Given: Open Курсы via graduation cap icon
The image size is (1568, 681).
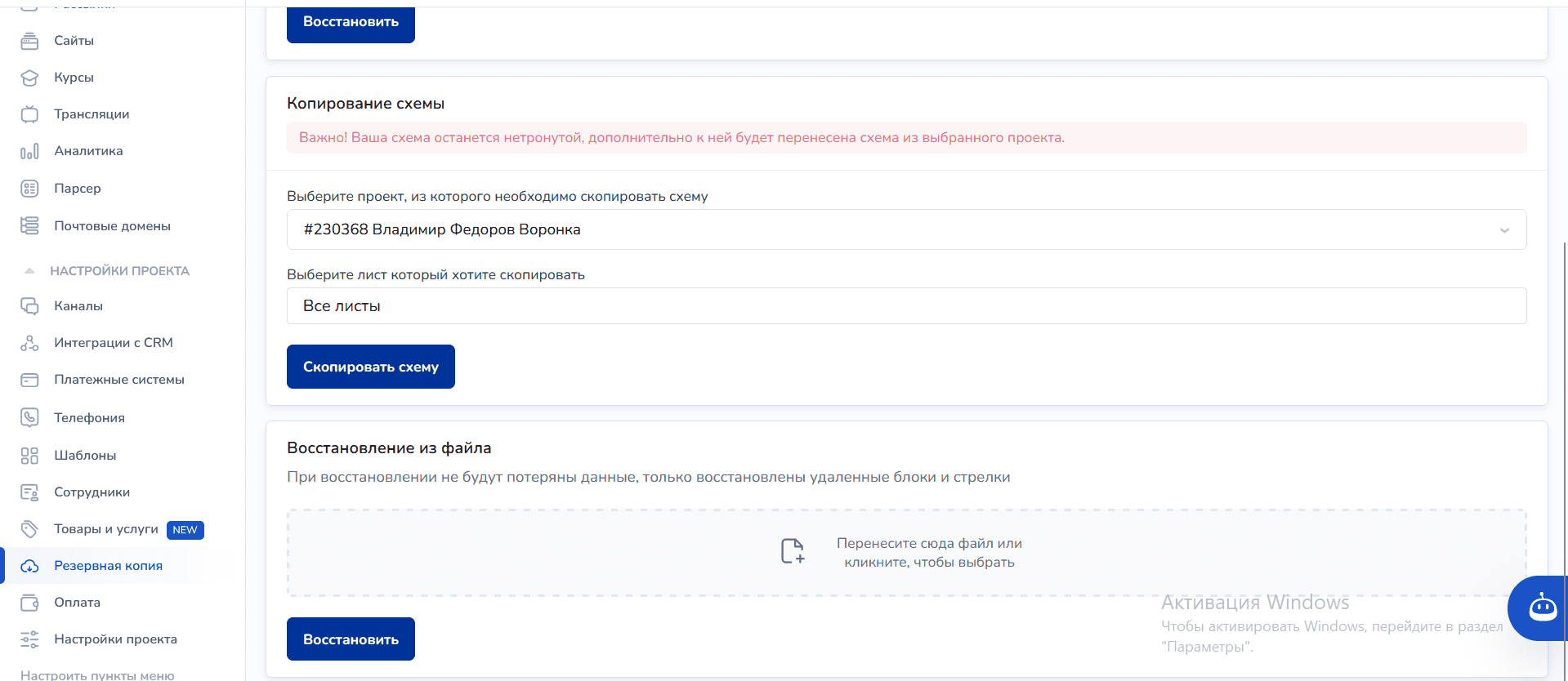Looking at the screenshot, I should (29, 78).
